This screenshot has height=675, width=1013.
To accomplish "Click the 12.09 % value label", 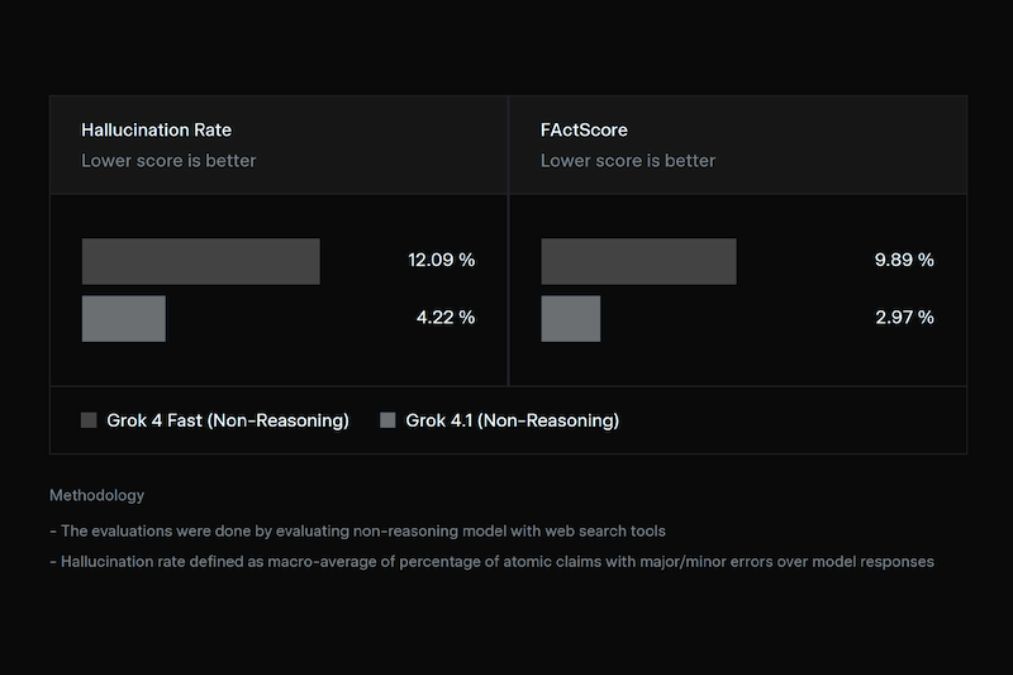I will coord(441,260).
